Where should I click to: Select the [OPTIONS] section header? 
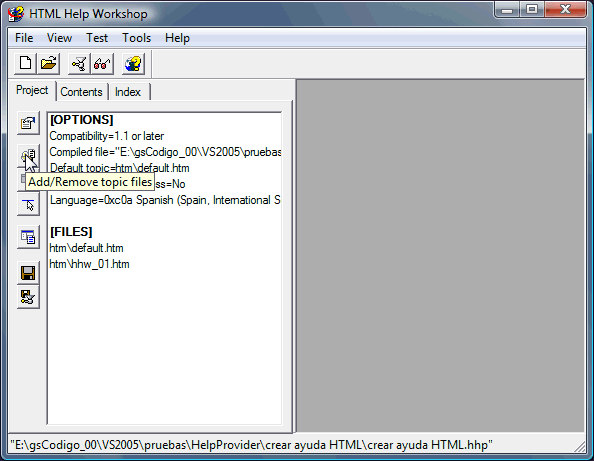tap(81, 120)
